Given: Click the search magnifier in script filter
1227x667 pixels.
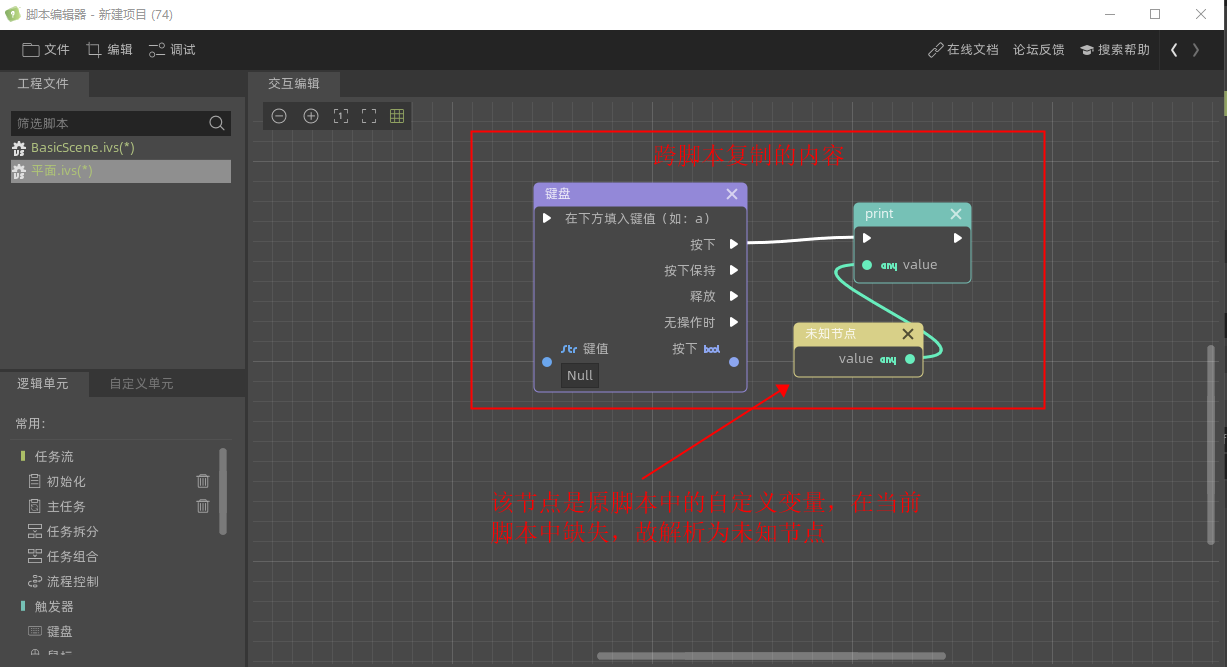Looking at the screenshot, I should pos(217,123).
